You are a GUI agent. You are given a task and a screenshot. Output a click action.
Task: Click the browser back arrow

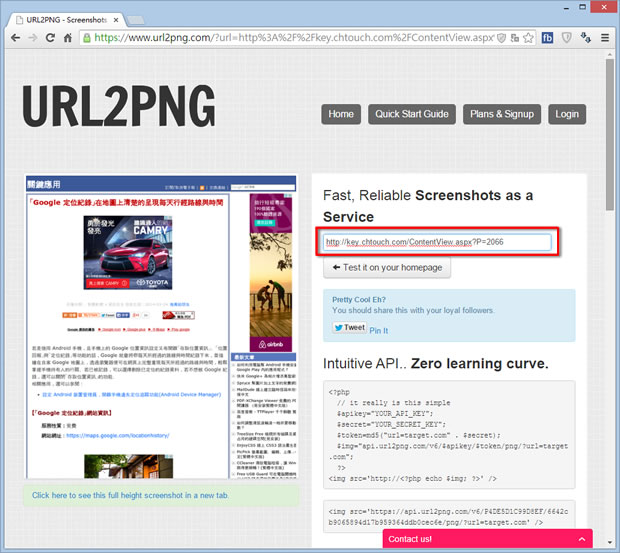[16, 37]
